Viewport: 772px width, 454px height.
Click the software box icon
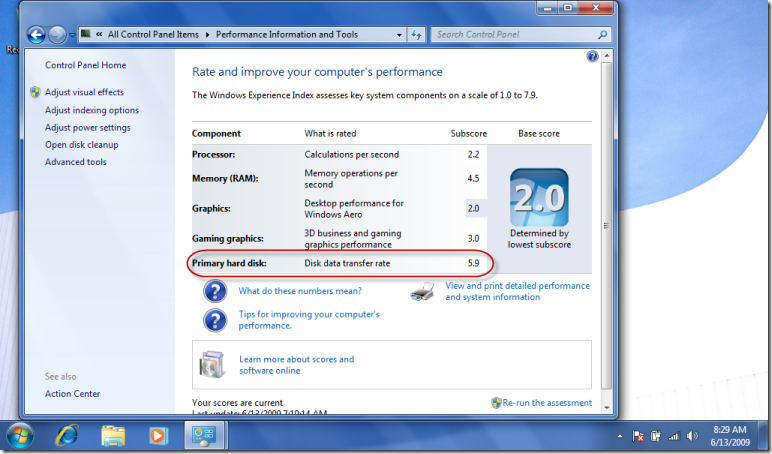pos(212,364)
